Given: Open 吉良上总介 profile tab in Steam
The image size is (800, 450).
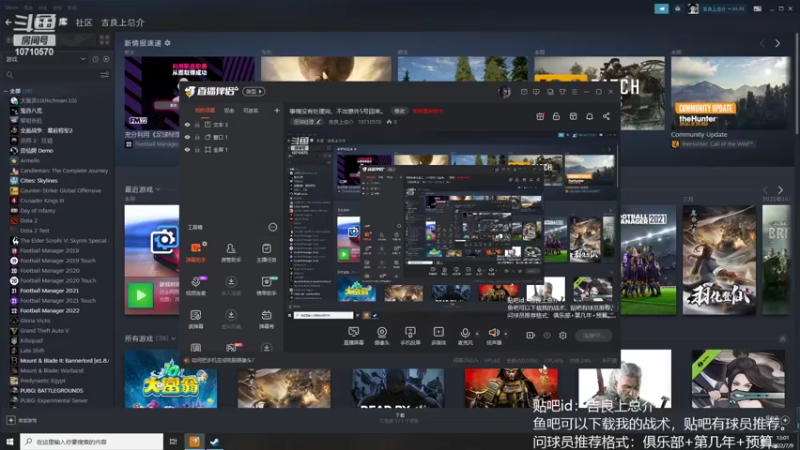Looking at the screenshot, I should tap(123, 22).
